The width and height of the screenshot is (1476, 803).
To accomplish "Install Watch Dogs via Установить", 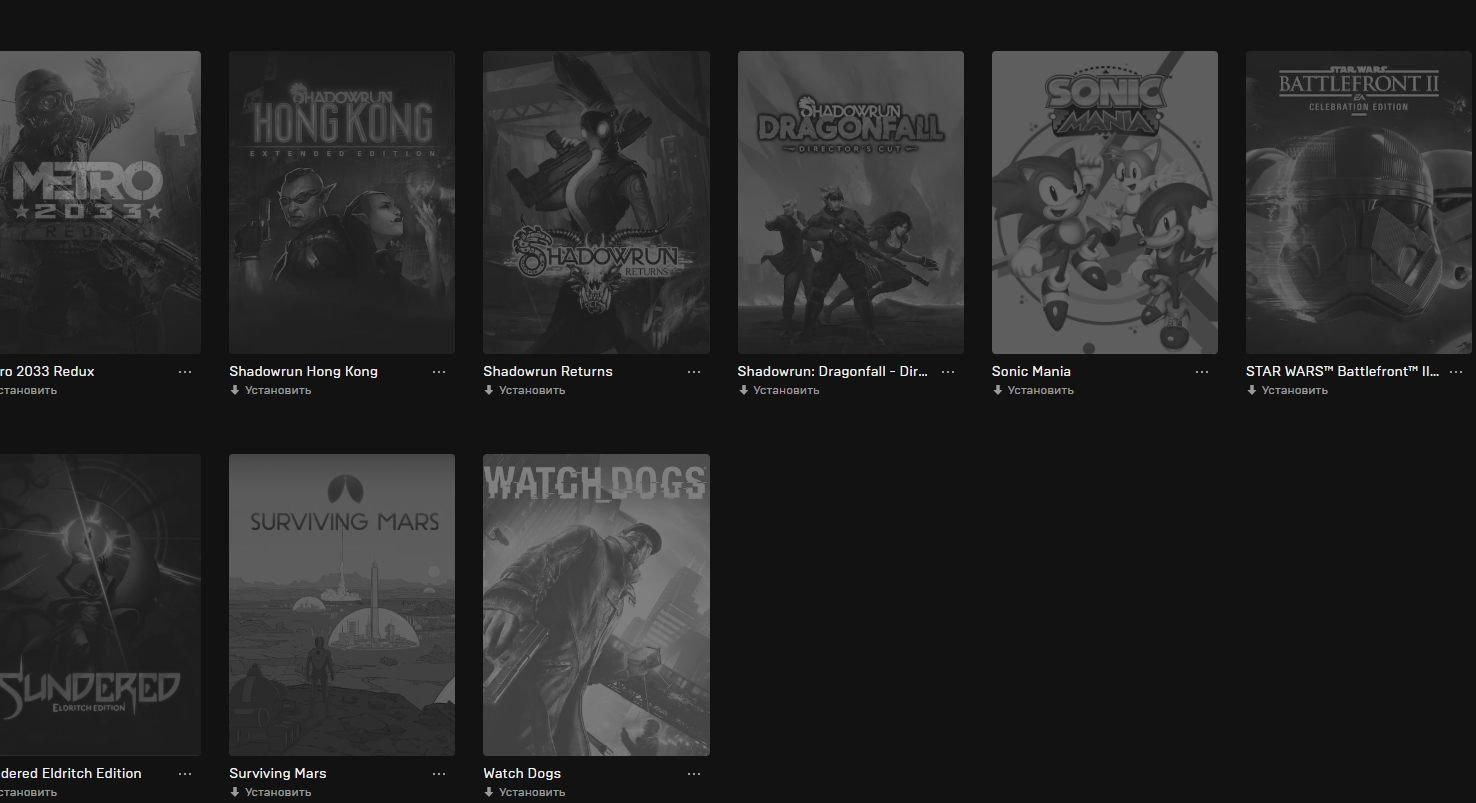I will tap(524, 792).
